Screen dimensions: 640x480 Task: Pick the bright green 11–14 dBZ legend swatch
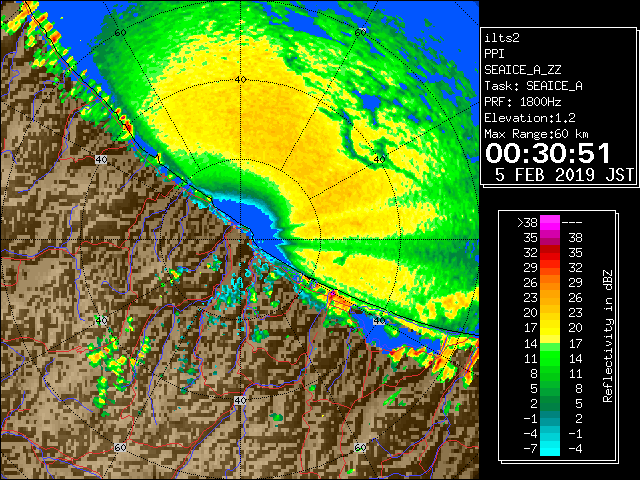pos(550,358)
